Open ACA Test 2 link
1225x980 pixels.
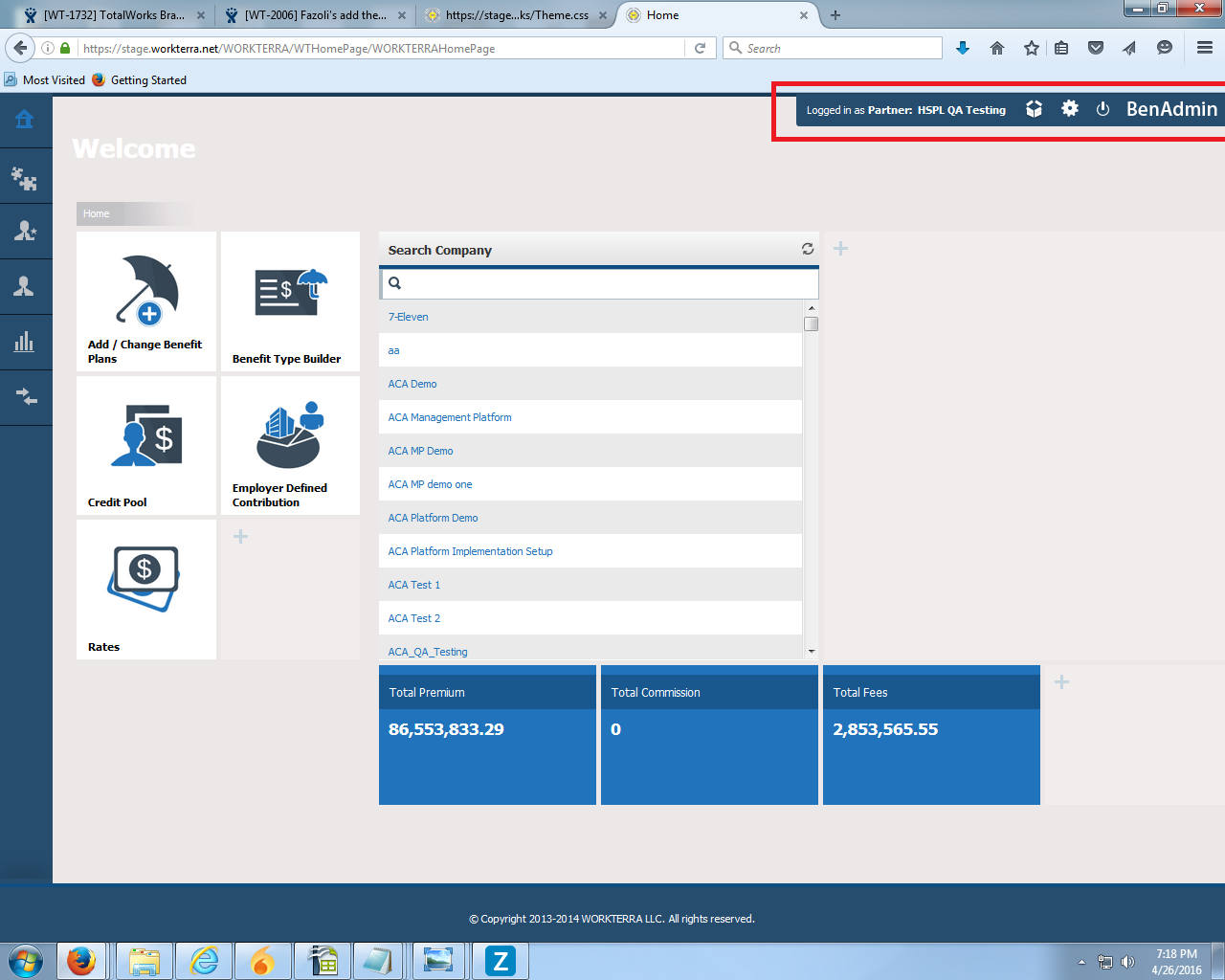pyautogui.click(x=413, y=618)
